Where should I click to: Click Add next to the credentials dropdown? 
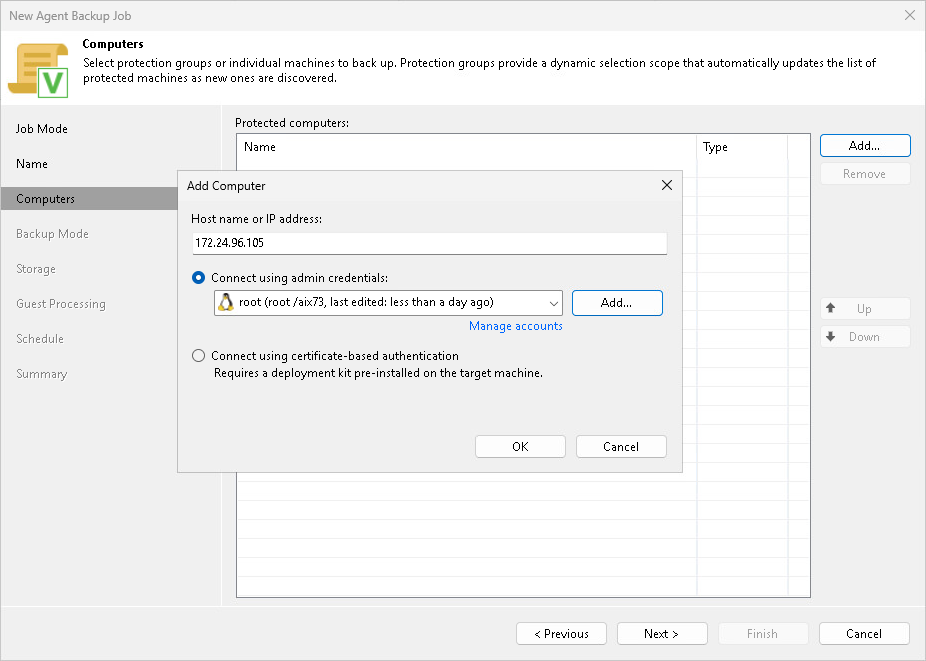click(617, 302)
